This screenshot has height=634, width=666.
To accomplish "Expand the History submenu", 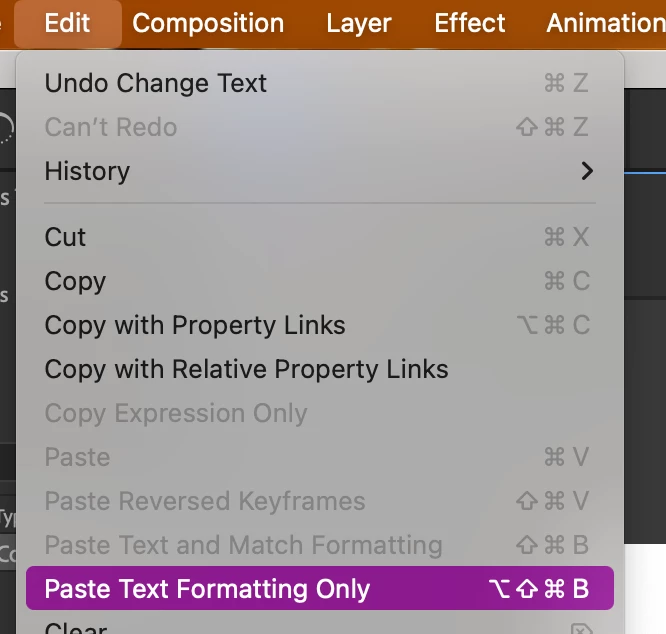I will (320, 171).
